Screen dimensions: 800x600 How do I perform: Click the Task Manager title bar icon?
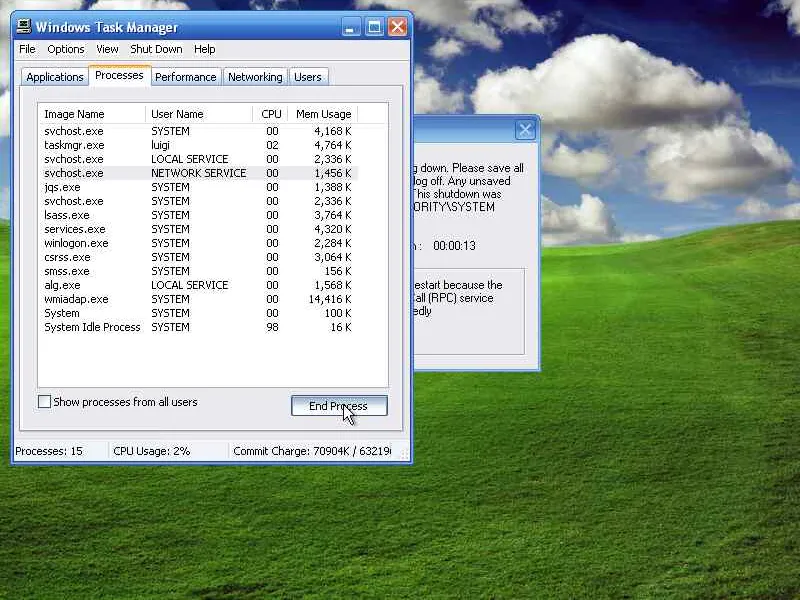tap(23, 27)
